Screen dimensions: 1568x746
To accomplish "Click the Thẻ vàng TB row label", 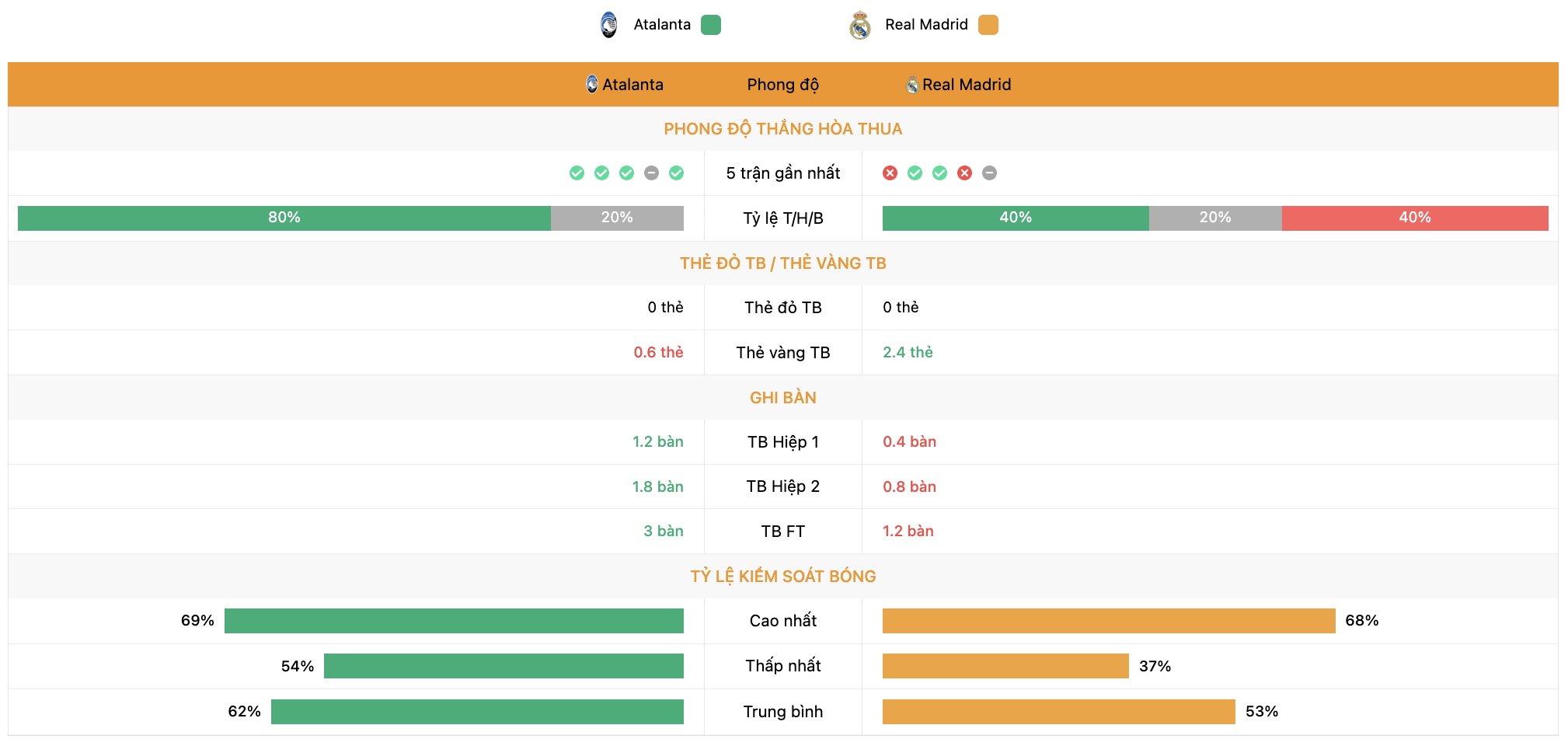I will pos(782,353).
